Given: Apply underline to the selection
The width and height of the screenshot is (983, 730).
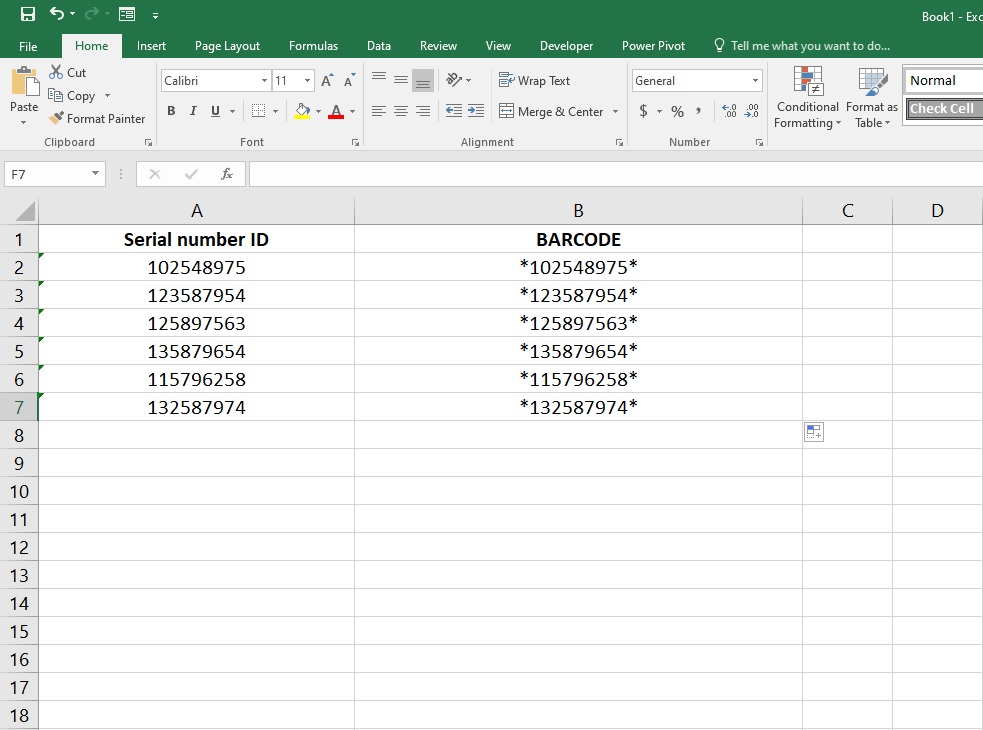Looking at the screenshot, I should [x=213, y=111].
